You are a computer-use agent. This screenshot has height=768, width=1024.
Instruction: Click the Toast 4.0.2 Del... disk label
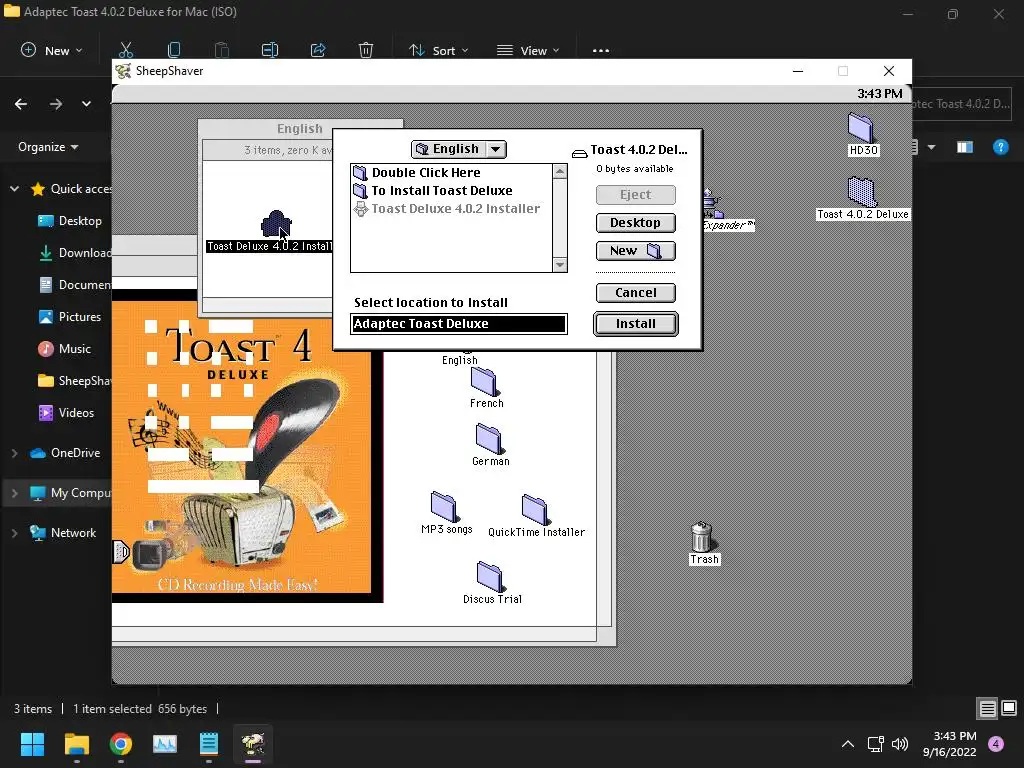click(x=638, y=150)
